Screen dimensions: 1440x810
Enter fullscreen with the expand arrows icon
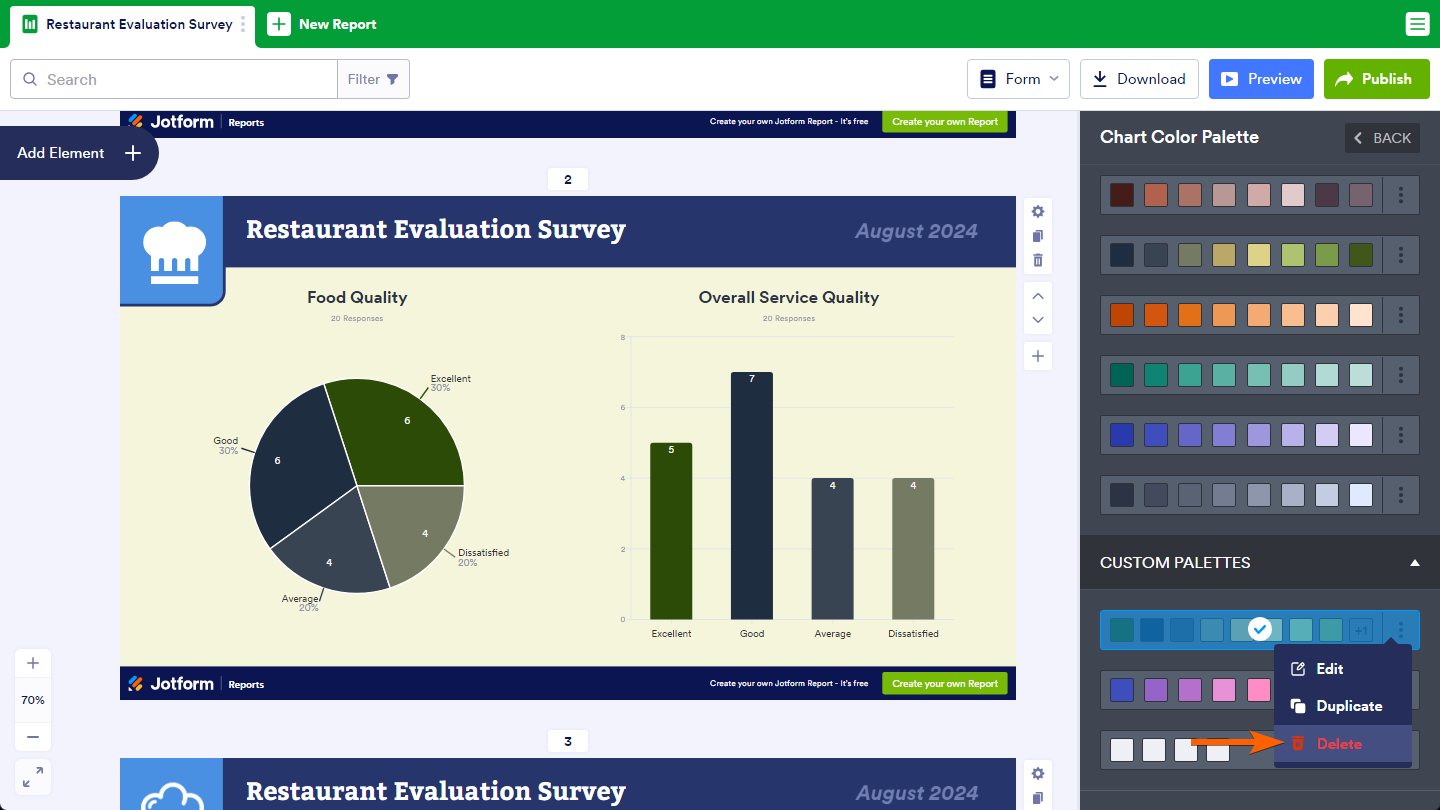click(x=33, y=777)
